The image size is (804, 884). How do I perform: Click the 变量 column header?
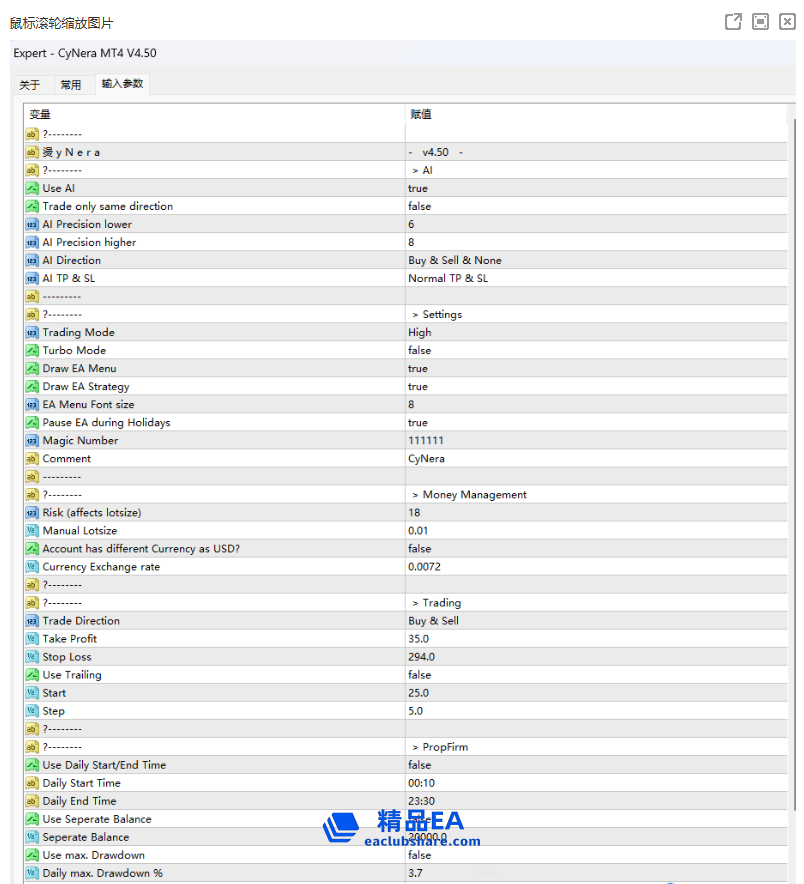tap(40, 114)
